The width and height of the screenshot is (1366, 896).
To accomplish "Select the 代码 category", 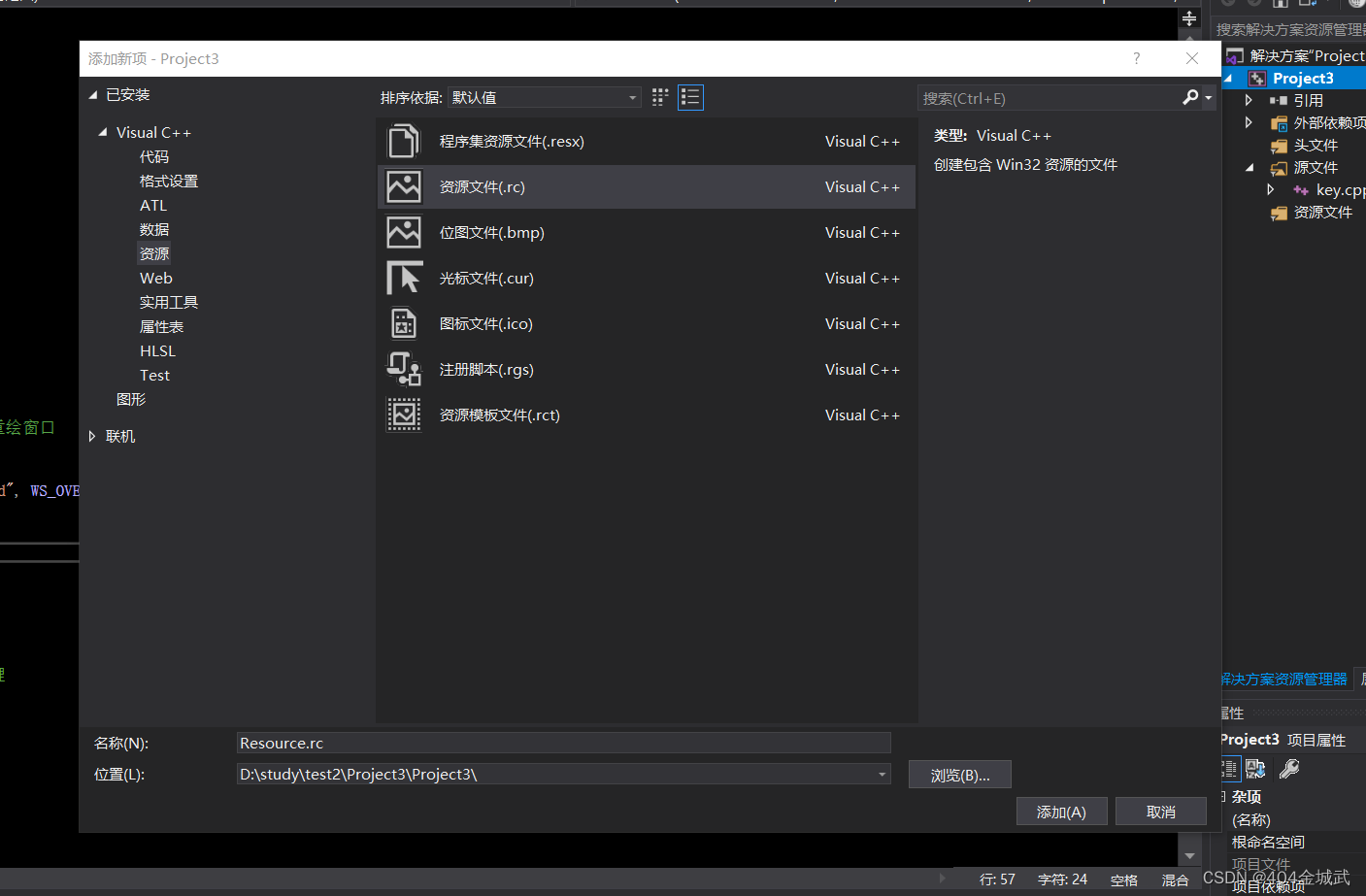I will coord(154,157).
